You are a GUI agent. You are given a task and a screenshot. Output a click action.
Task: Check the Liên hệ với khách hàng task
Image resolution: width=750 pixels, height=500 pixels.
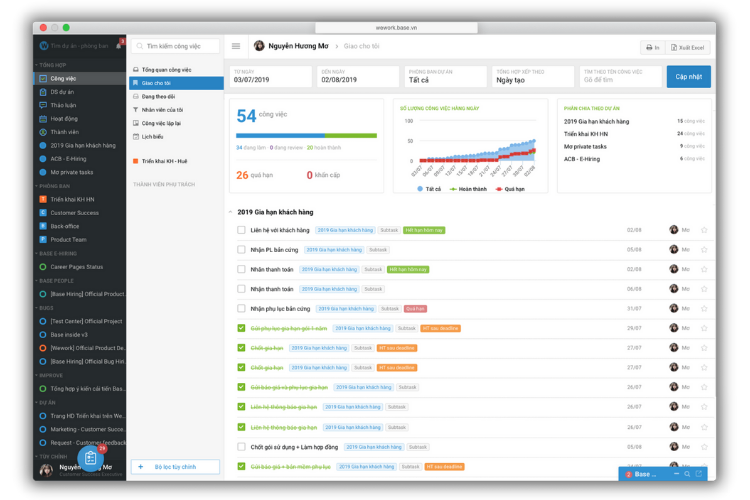tap(241, 230)
